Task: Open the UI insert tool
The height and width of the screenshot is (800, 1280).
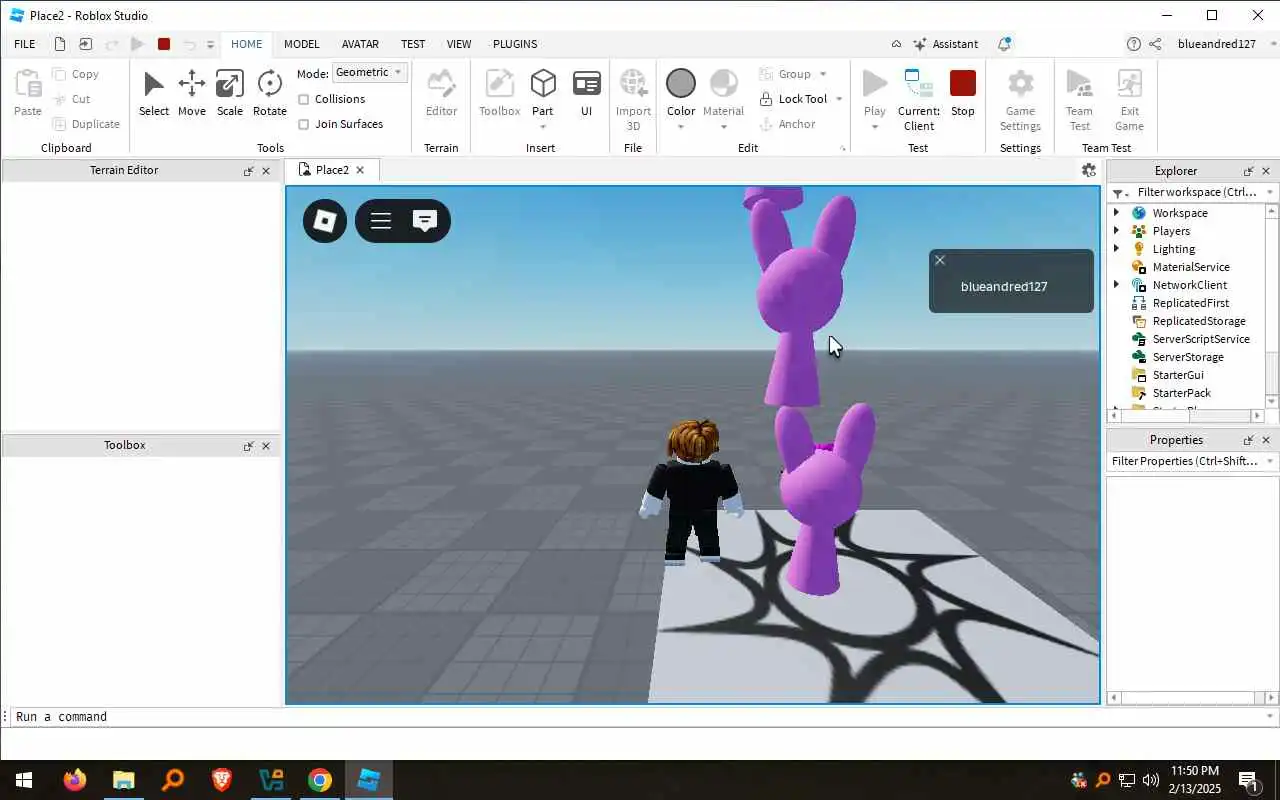Action: click(x=587, y=94)
